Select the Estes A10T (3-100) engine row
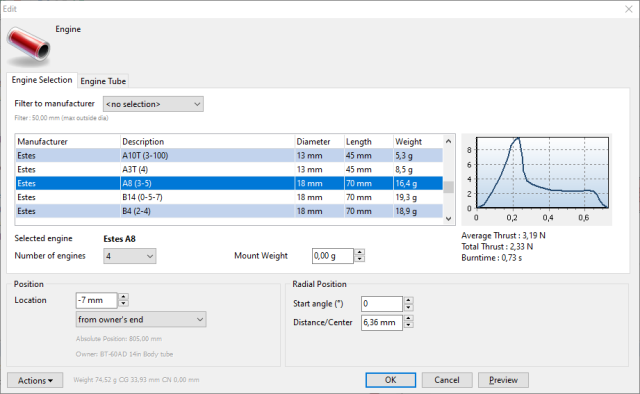Screen dimensions: 640x394 tap(229, 156)
